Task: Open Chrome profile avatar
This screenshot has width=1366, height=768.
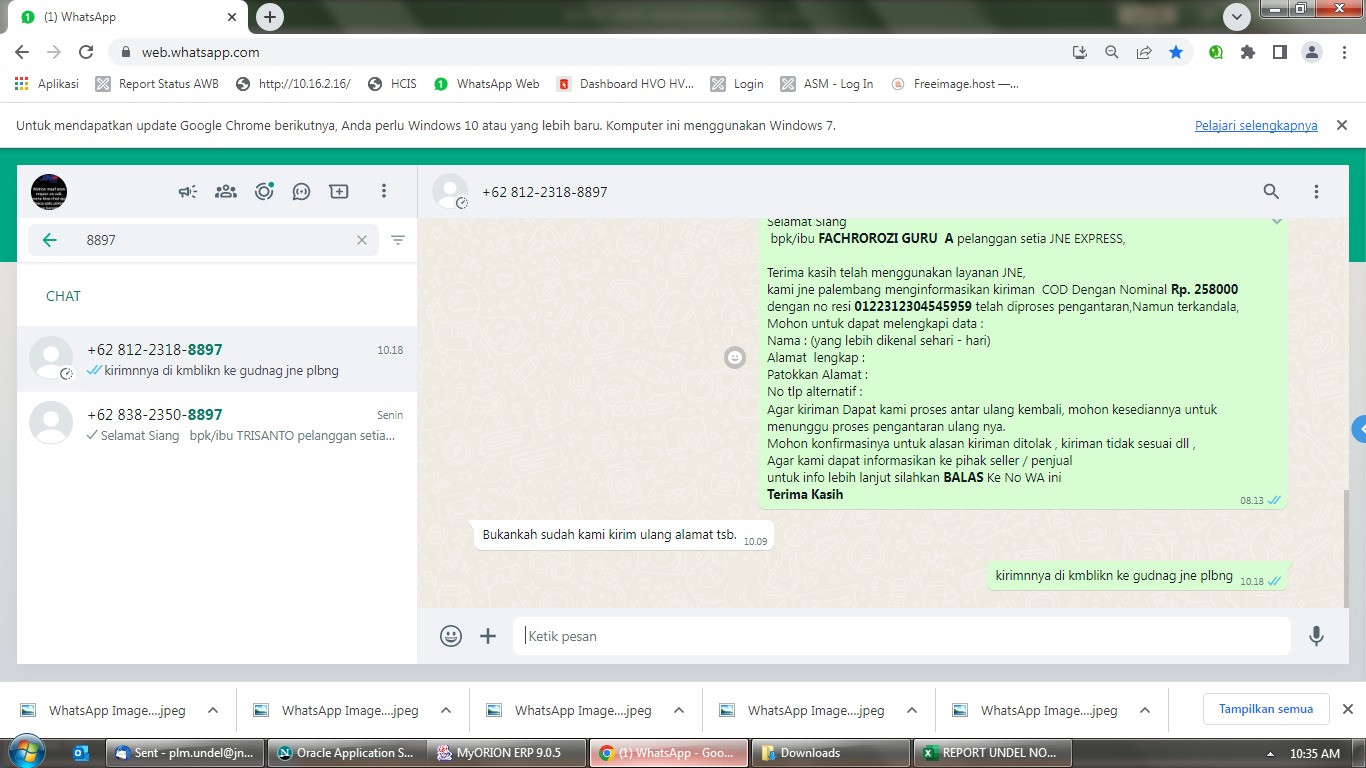Action: (x=1312, y=52)
